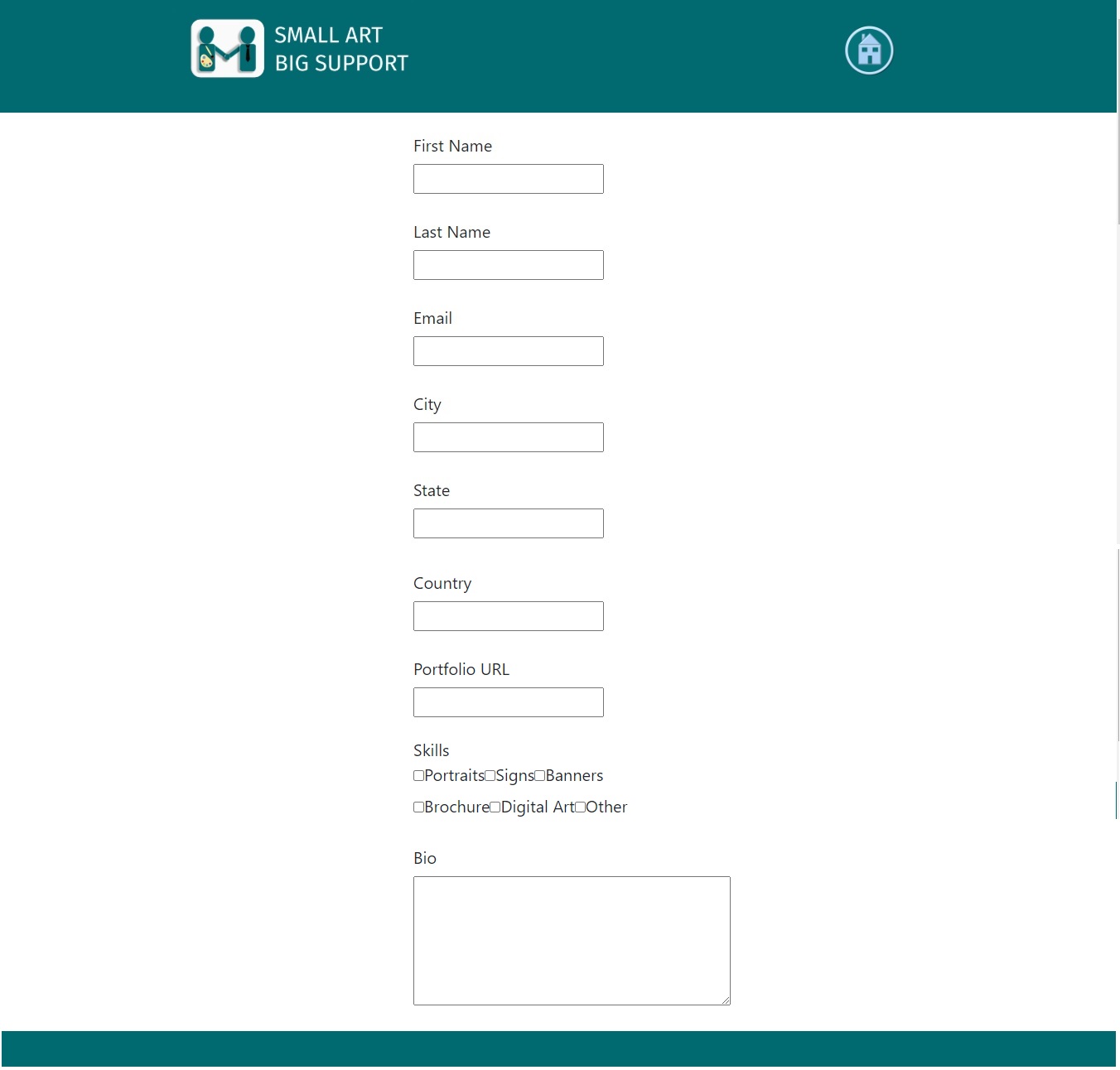Click the Country label text
The width and height of the screenshot is (1120, 1070).
pos(442,583)
